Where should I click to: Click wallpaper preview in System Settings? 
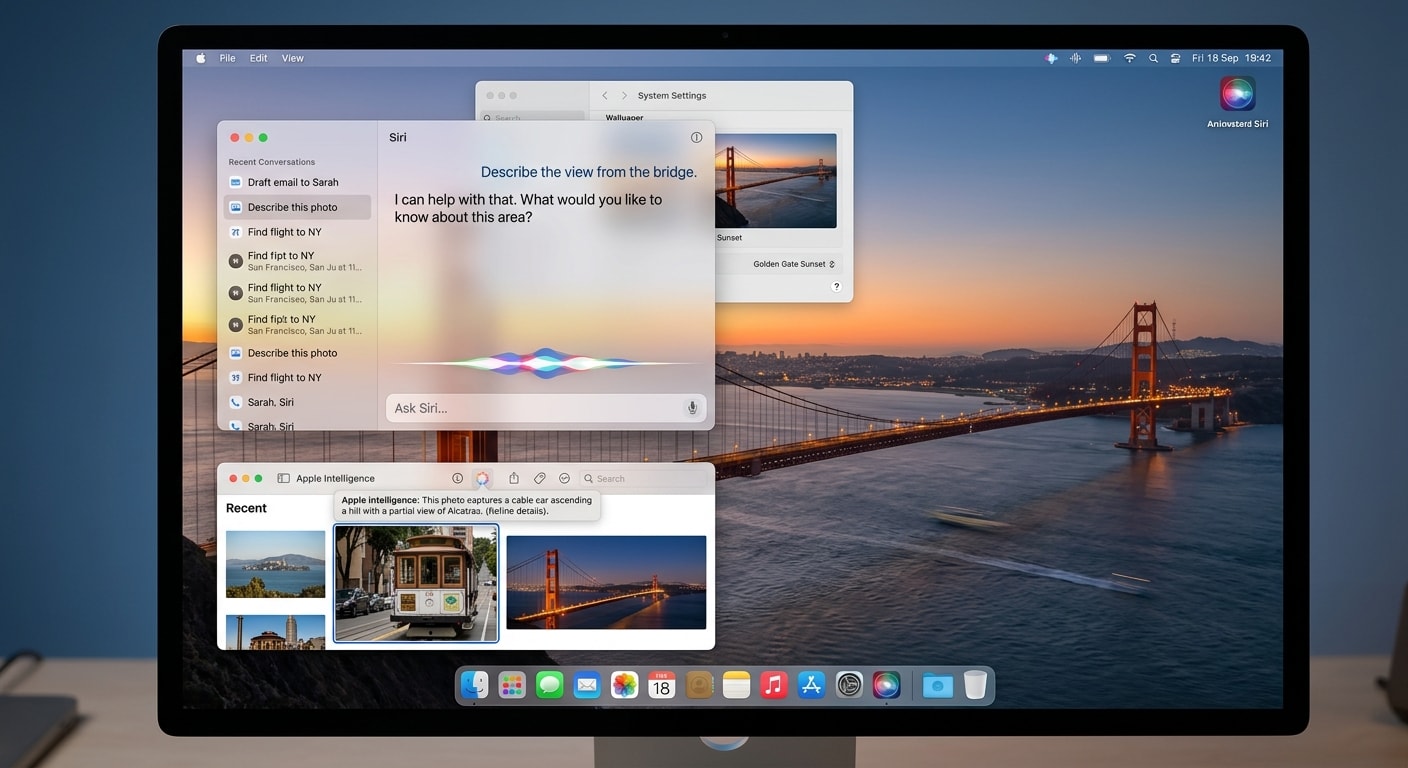776,181
